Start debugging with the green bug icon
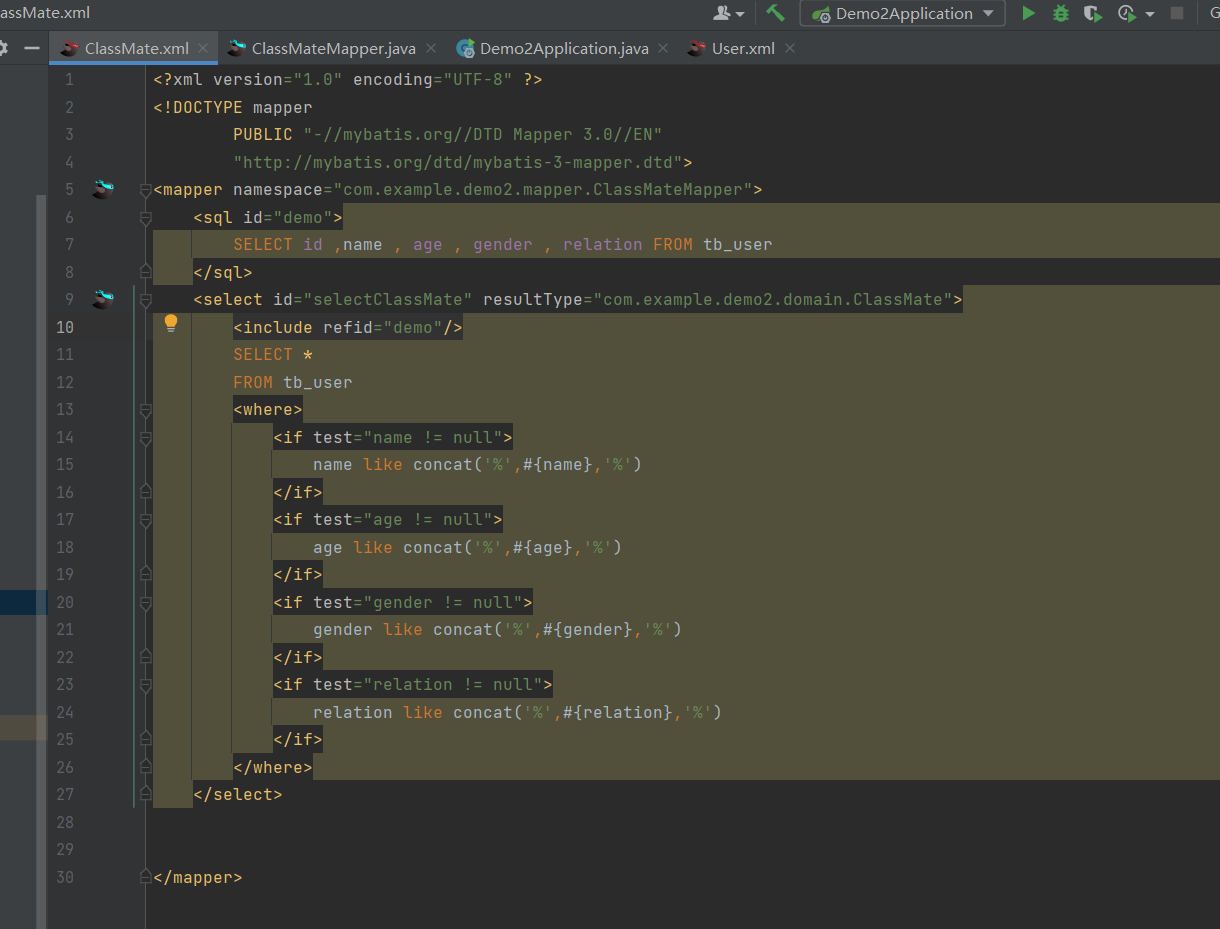Image resolution: width=1220 pixels, height=929 pixels. coord(1061,13)
